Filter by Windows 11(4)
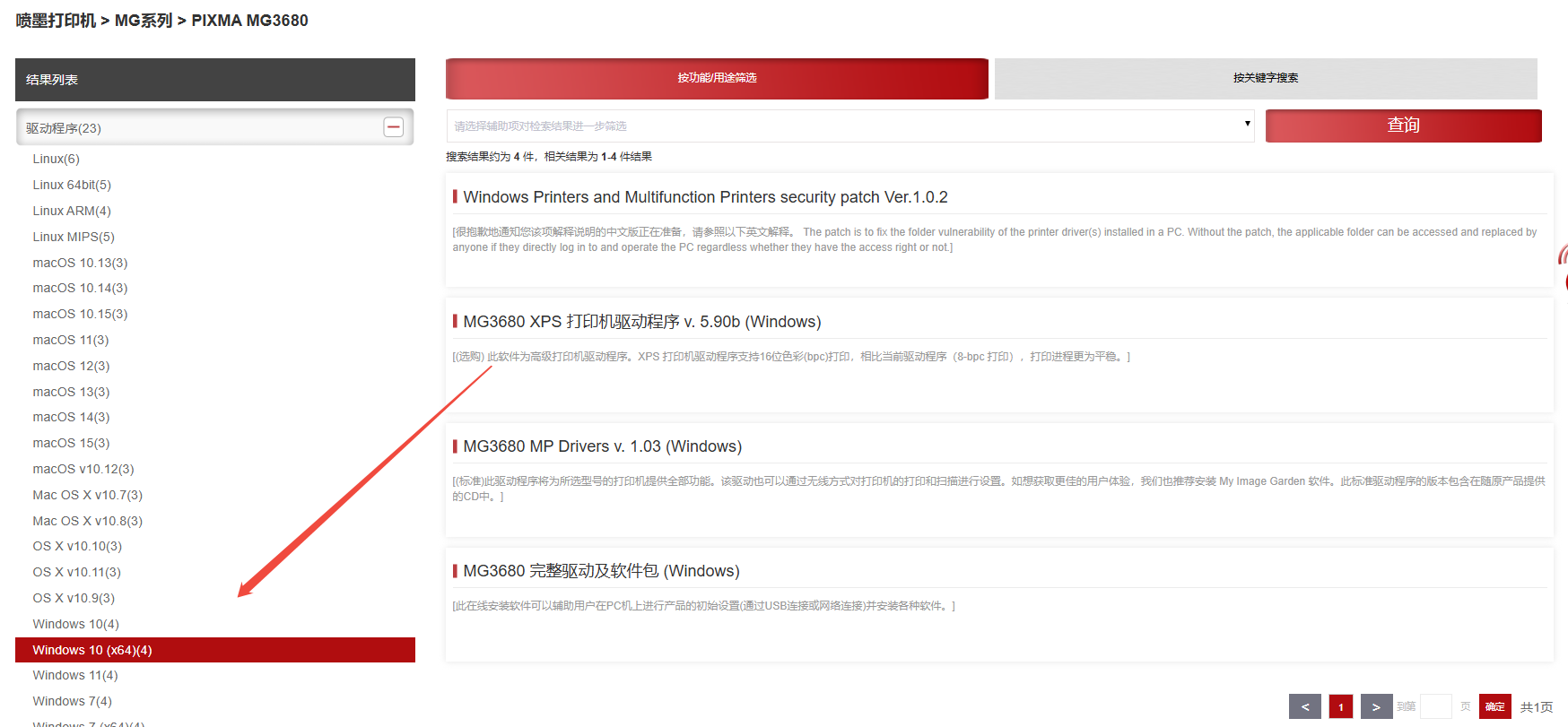The image size is (1568, 727). click(x=75, y=675)
